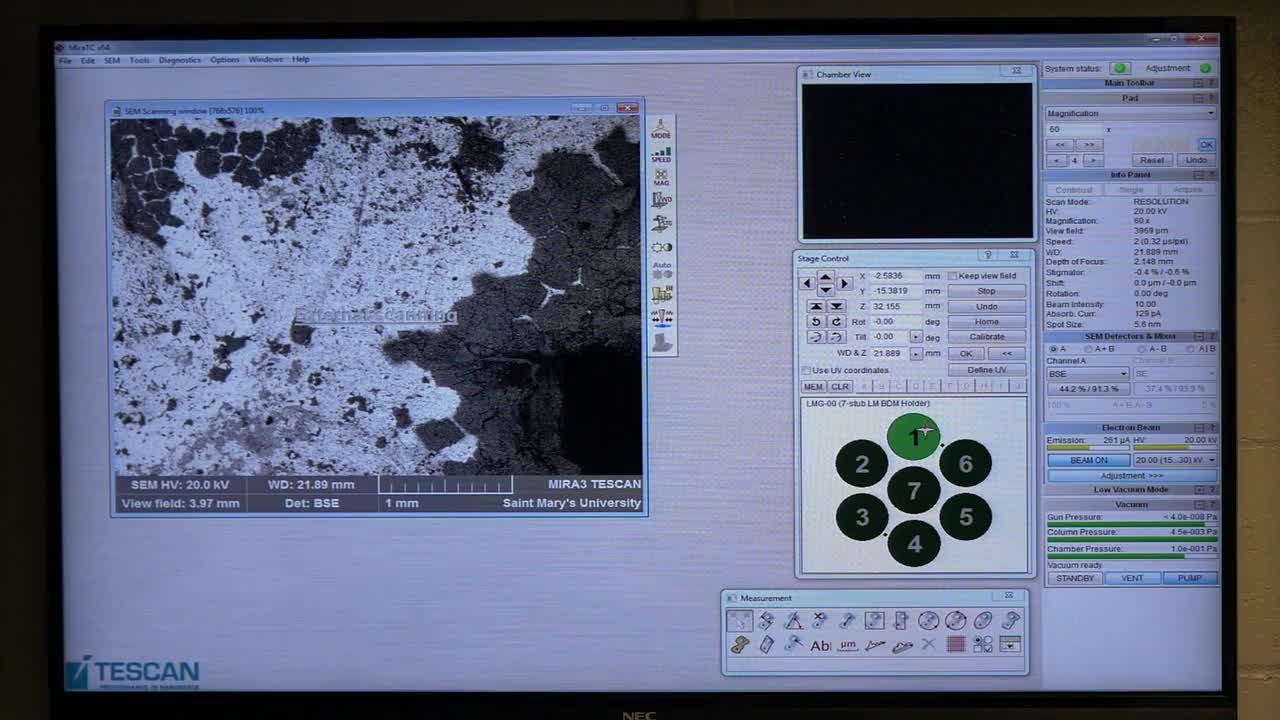The height and width of the screenshot is (720, 1280).
Task: Click the PUMP button
Action: pos(1189,578)
